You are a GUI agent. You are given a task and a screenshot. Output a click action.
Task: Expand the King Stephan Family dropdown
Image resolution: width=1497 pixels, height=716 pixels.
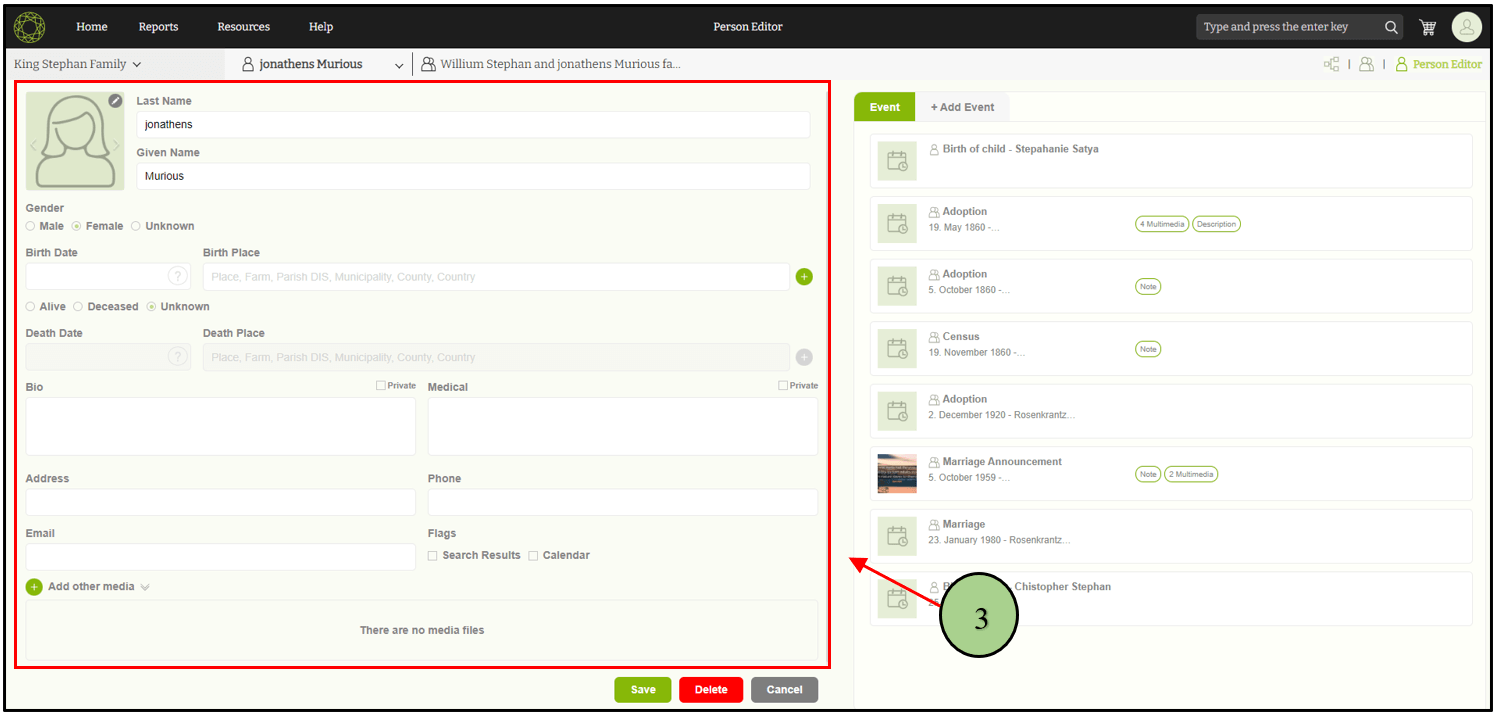pyautogui.click(x=78, y=64)
